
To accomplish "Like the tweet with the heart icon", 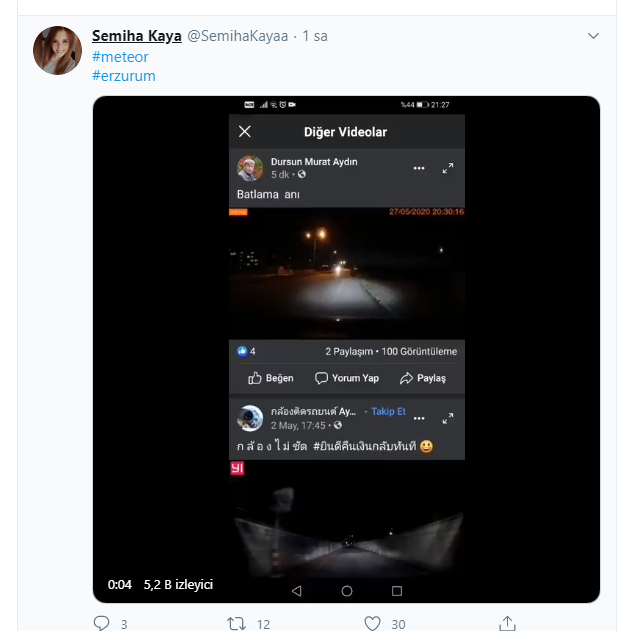I will [x=372, y=623].
